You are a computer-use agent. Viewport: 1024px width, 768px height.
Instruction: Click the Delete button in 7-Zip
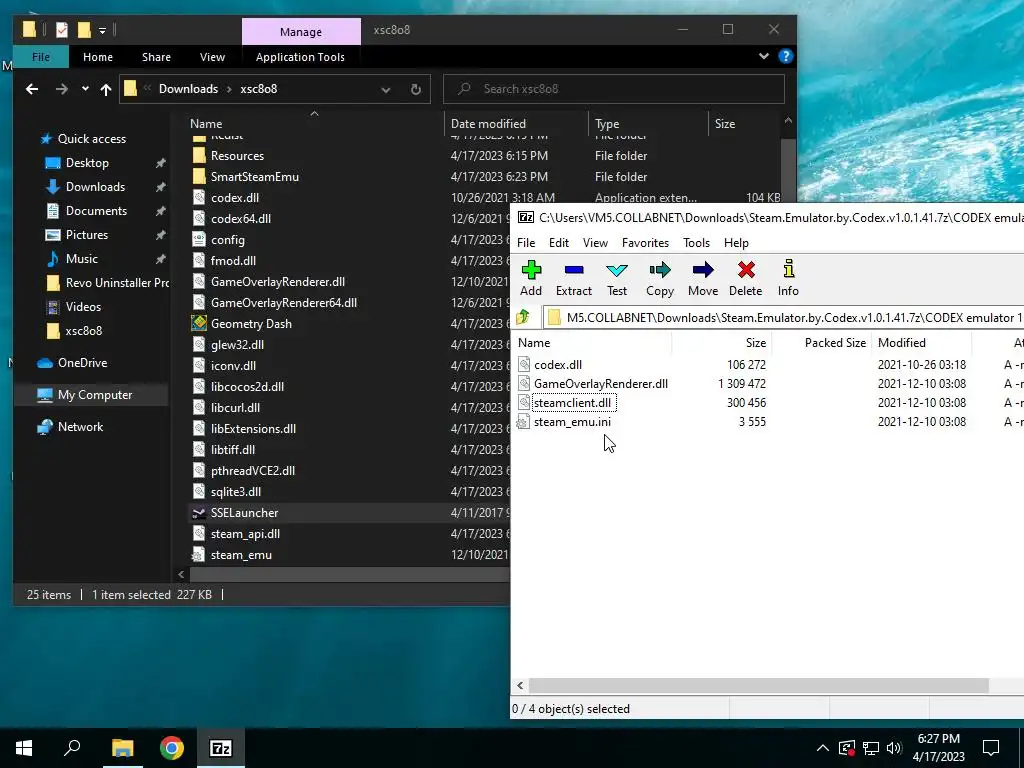[x=745, y=278]
